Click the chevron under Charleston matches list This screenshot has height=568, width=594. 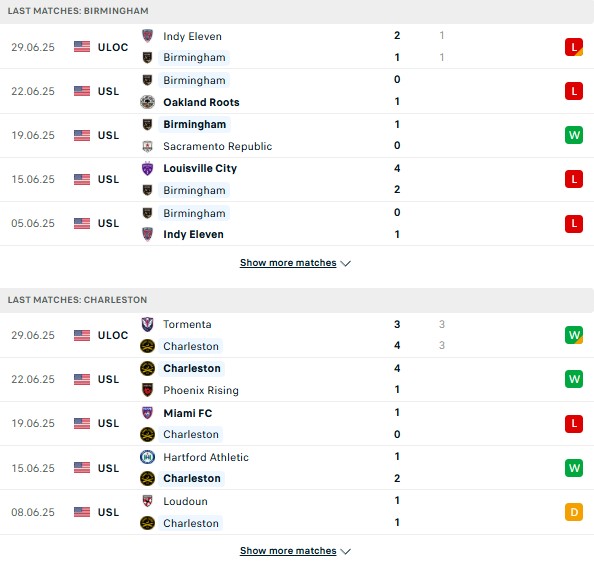pos(345,551)
